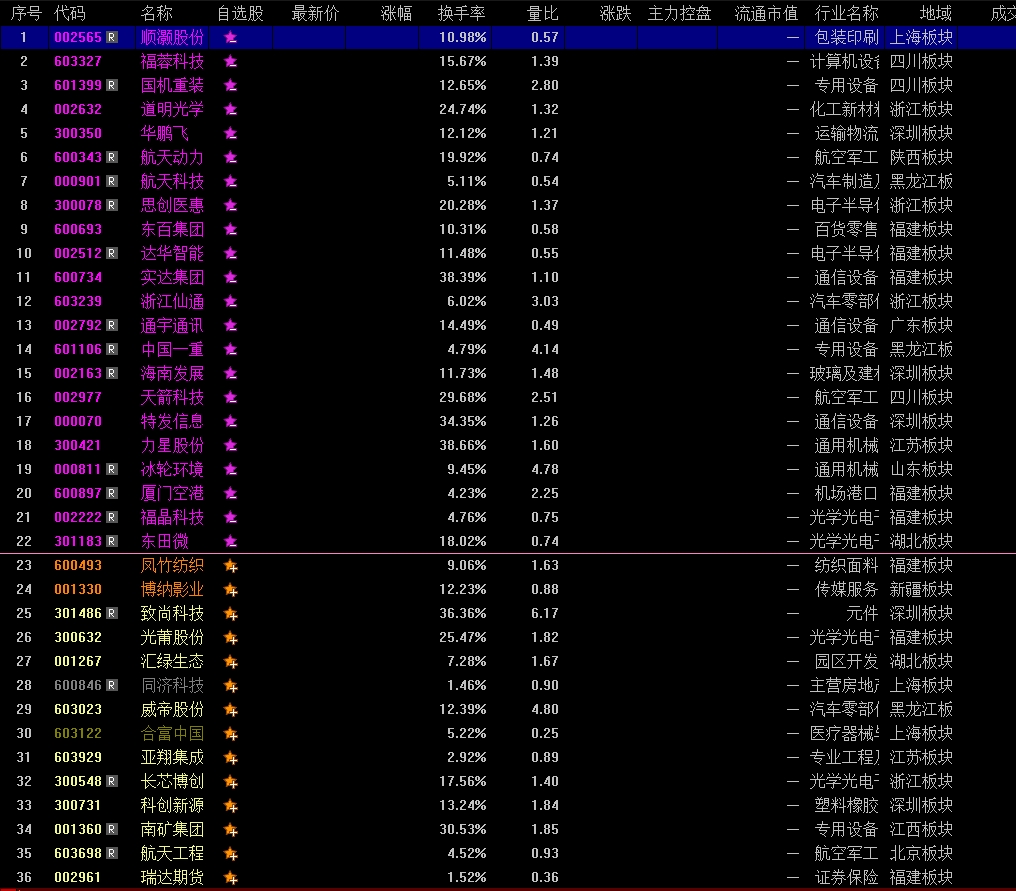1016x891 pixels.
Task: Click volume ratio value 6.17
Action: 544,613
